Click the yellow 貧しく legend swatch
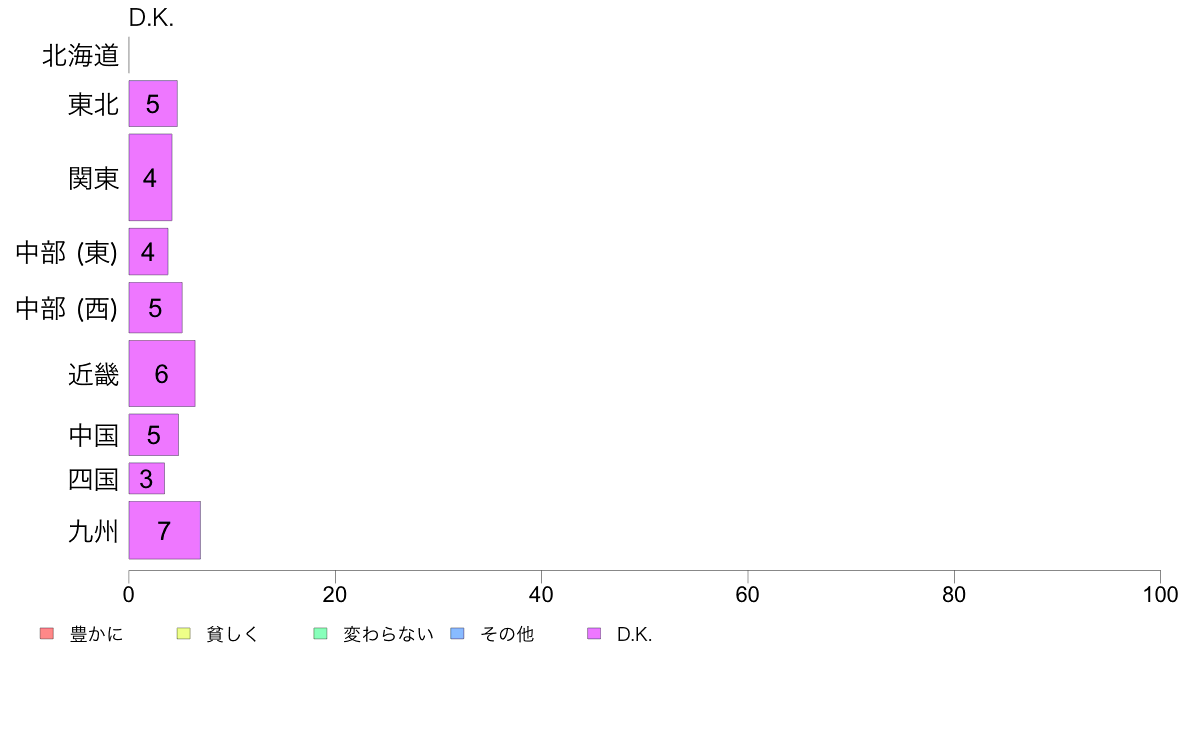This screenshot has height=736, width=1188. (x=183, y=634)
